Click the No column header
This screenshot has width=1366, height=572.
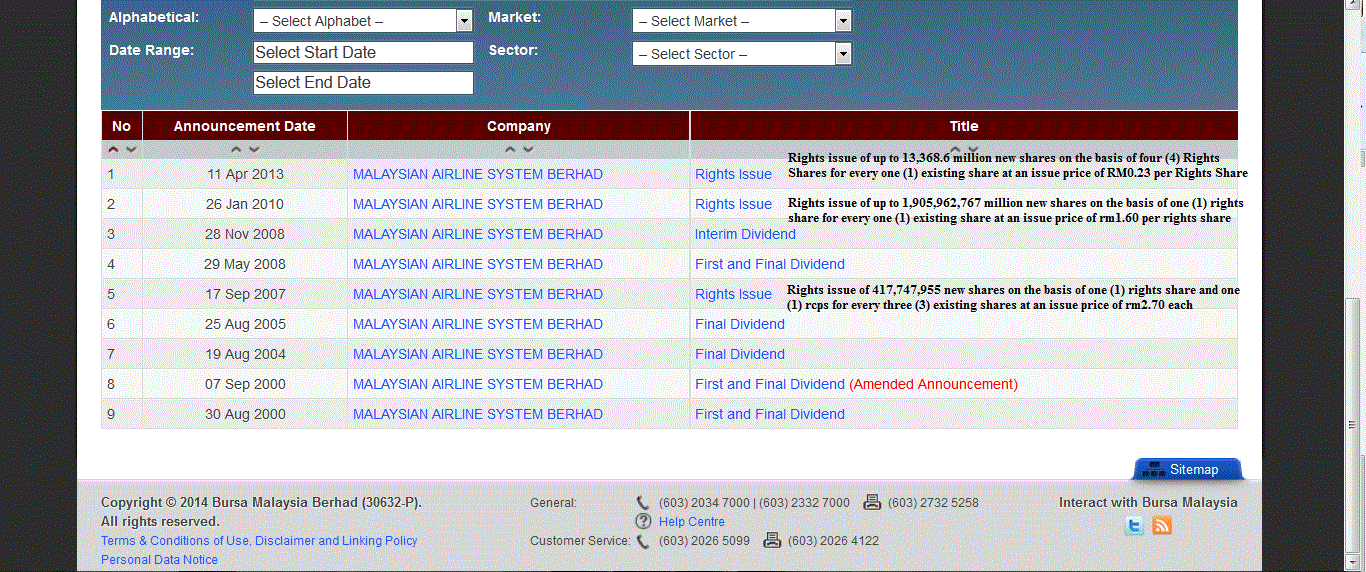point(121,126)
